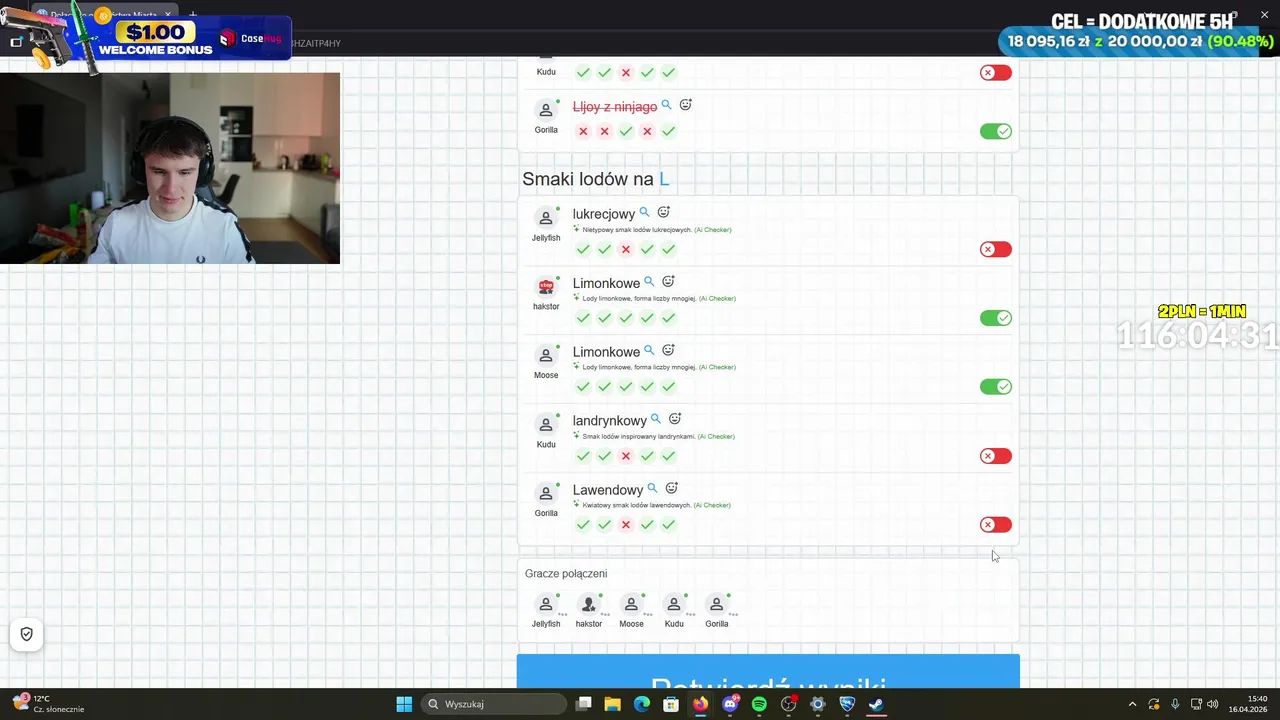The height and width of the screenshot is (720, 1280).
Task: Toggle the accept switch for Moose's Limonkowe
Action: (996, 387)
